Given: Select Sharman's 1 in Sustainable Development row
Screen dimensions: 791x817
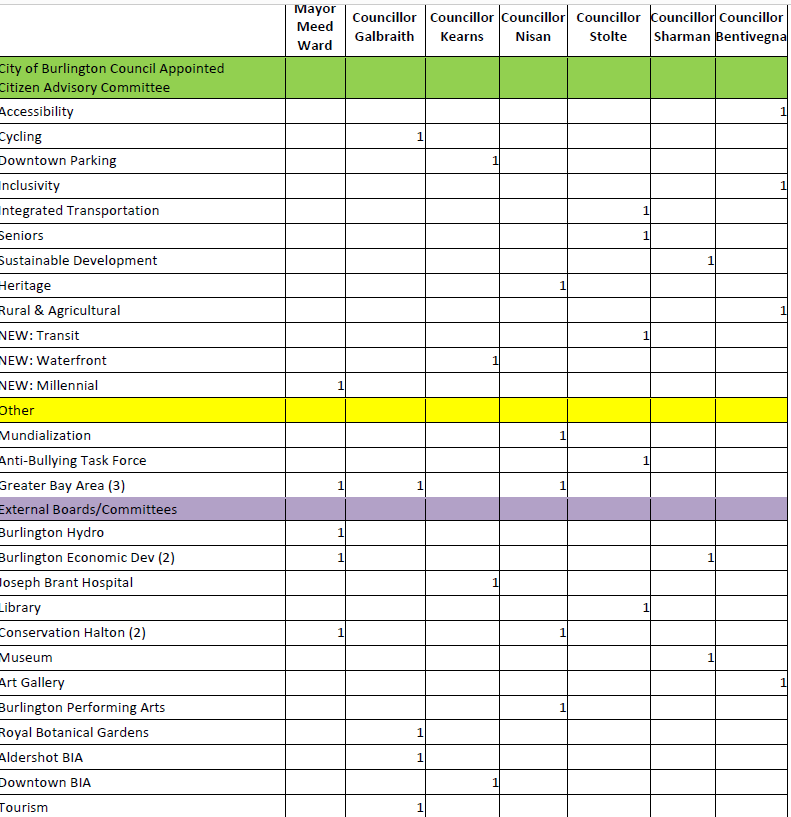Looking at the screenshot, I should [711, 261].
